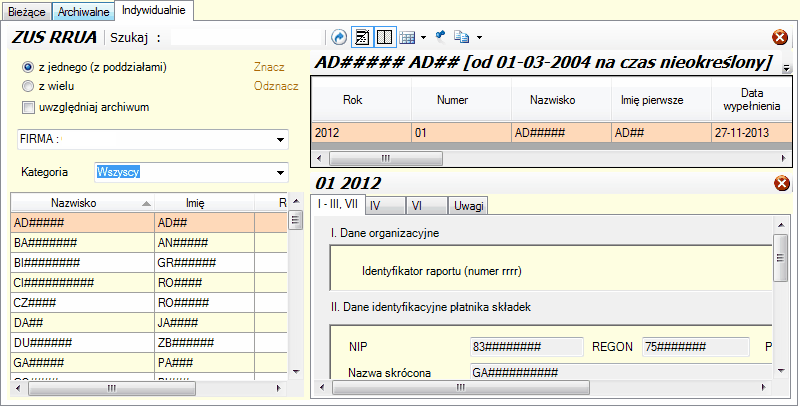Click the table grid icon

coord(407,37)
